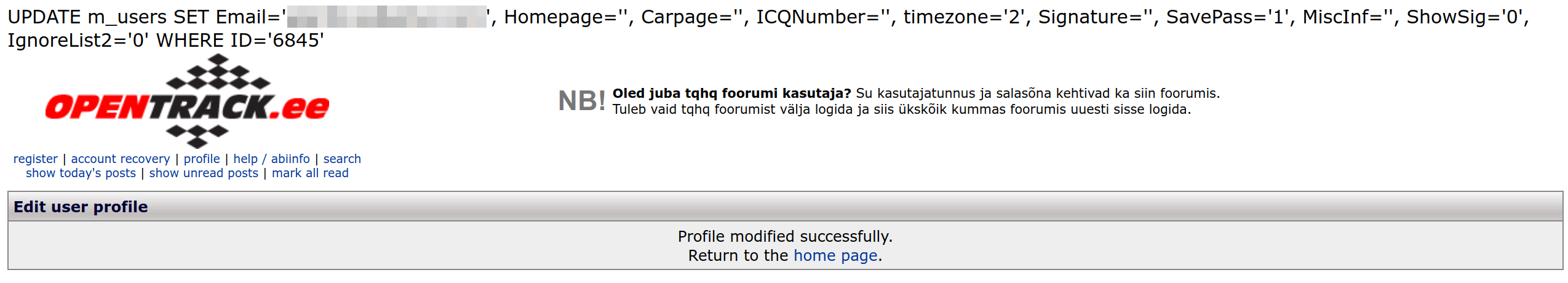
Task: Open the help / abiinfo page
Action: pos(271,159)
